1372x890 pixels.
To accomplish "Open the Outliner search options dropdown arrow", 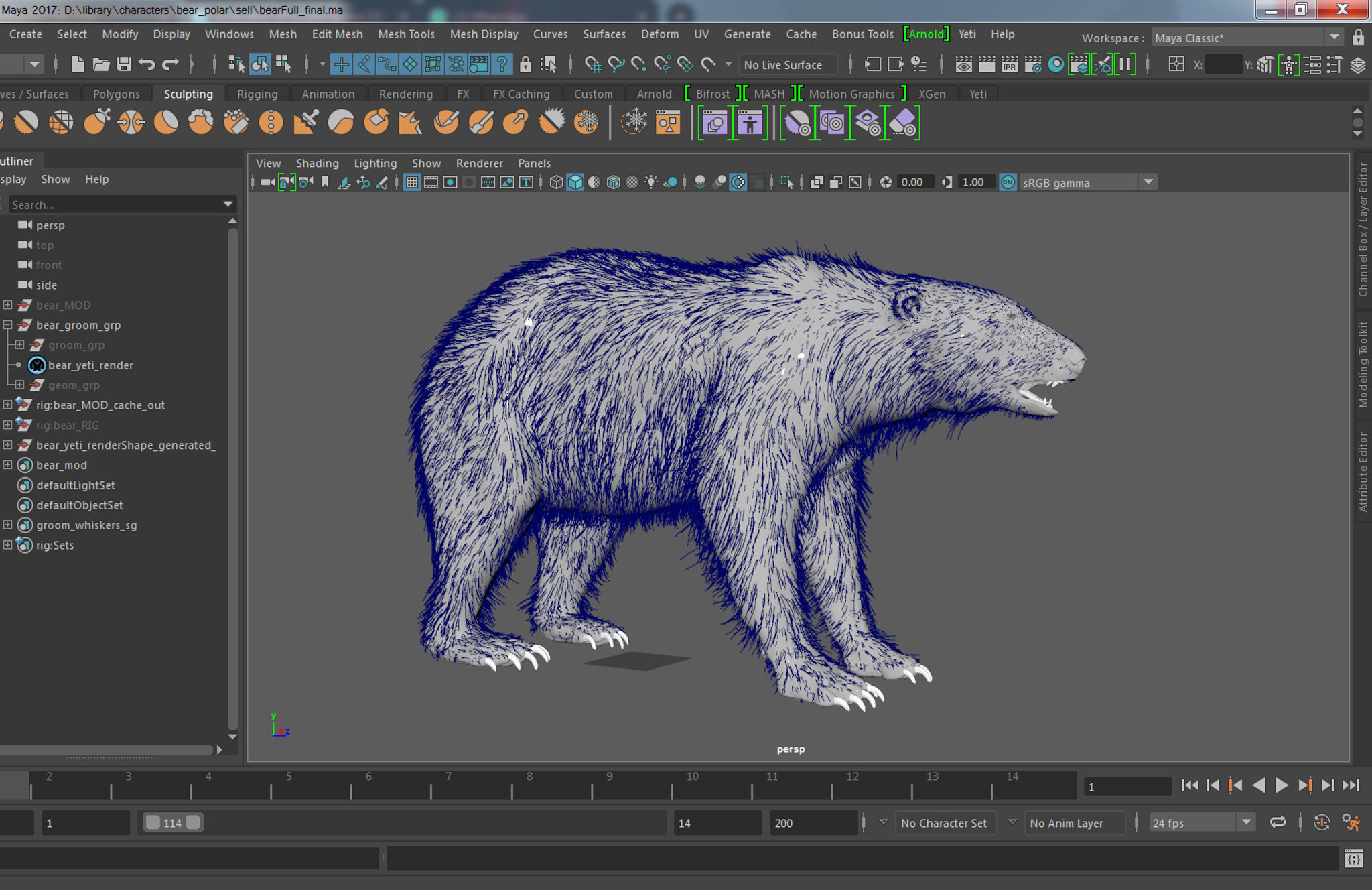I will click(228, 204).
